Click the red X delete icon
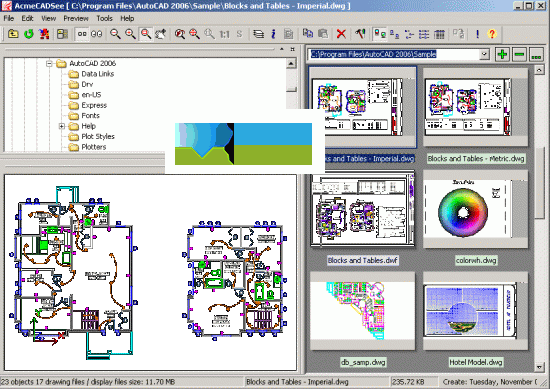This screenshot has width=550, height=389. click(x=341, y=34)
